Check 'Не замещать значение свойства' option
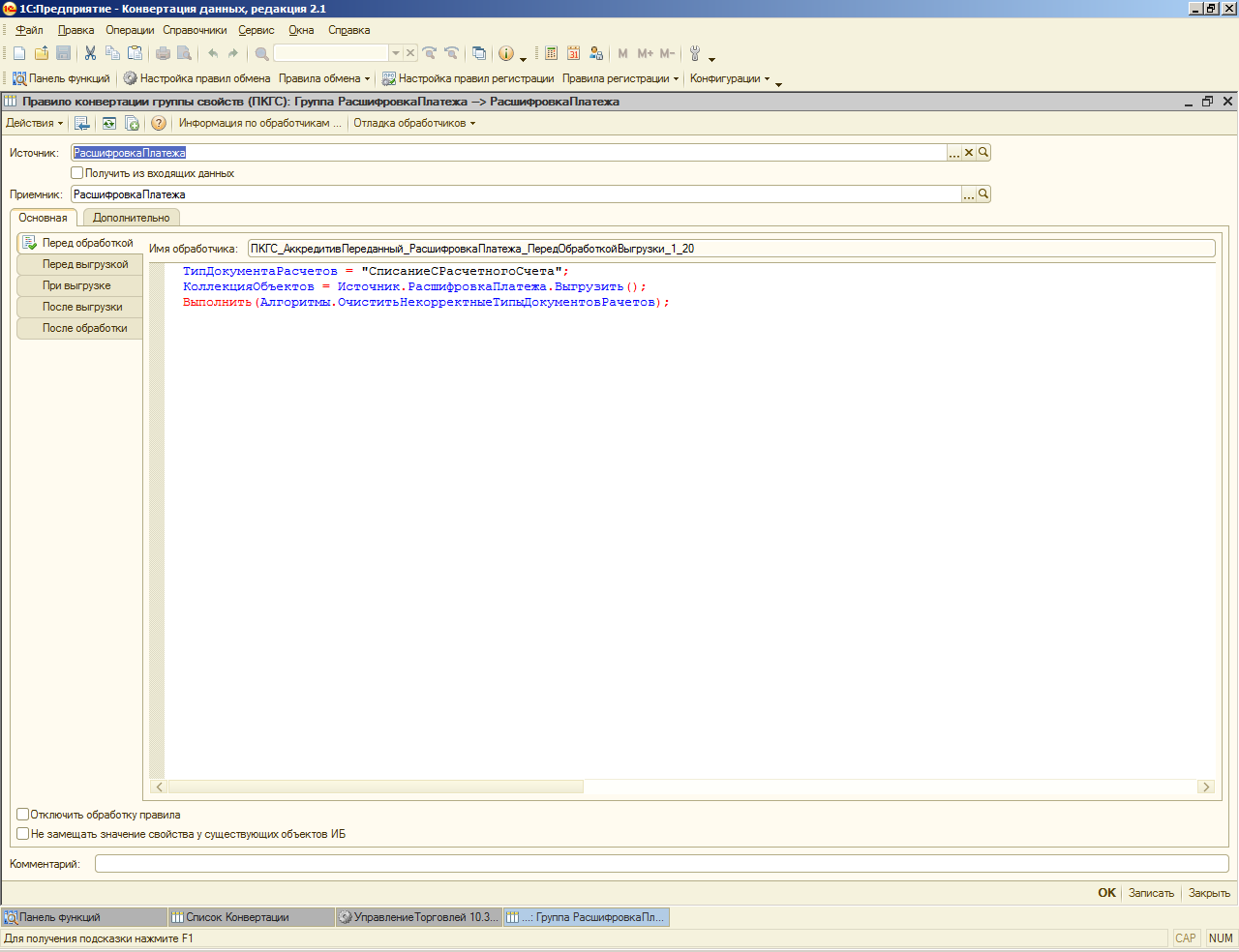This screenshot has width=1239, height=952. (x=23, y=834)
